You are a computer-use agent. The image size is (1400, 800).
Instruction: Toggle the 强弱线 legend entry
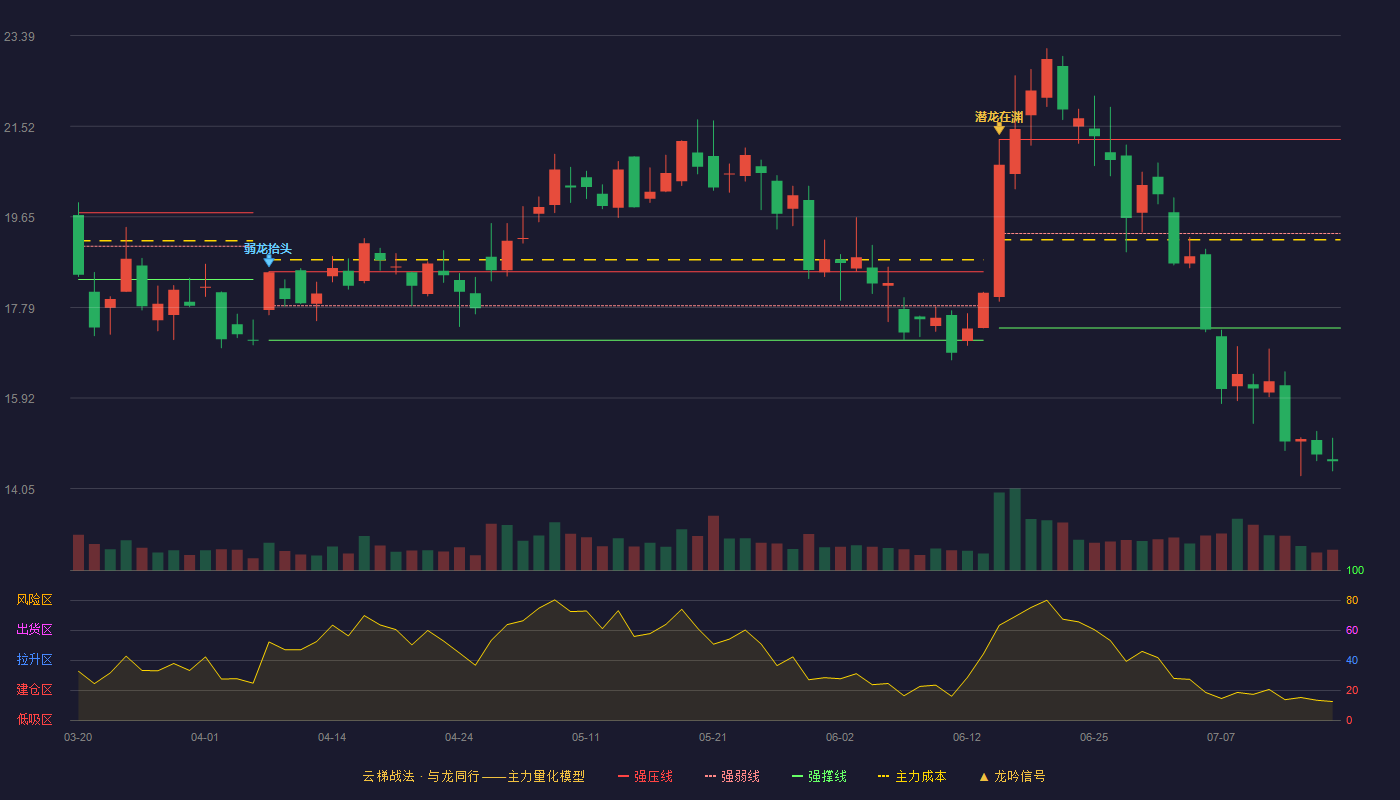tap(732, 776)
